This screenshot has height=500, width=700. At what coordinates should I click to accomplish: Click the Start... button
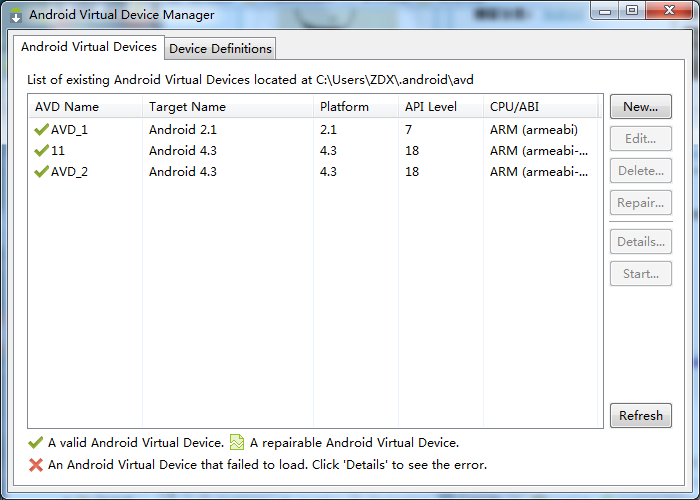point(641,274)
